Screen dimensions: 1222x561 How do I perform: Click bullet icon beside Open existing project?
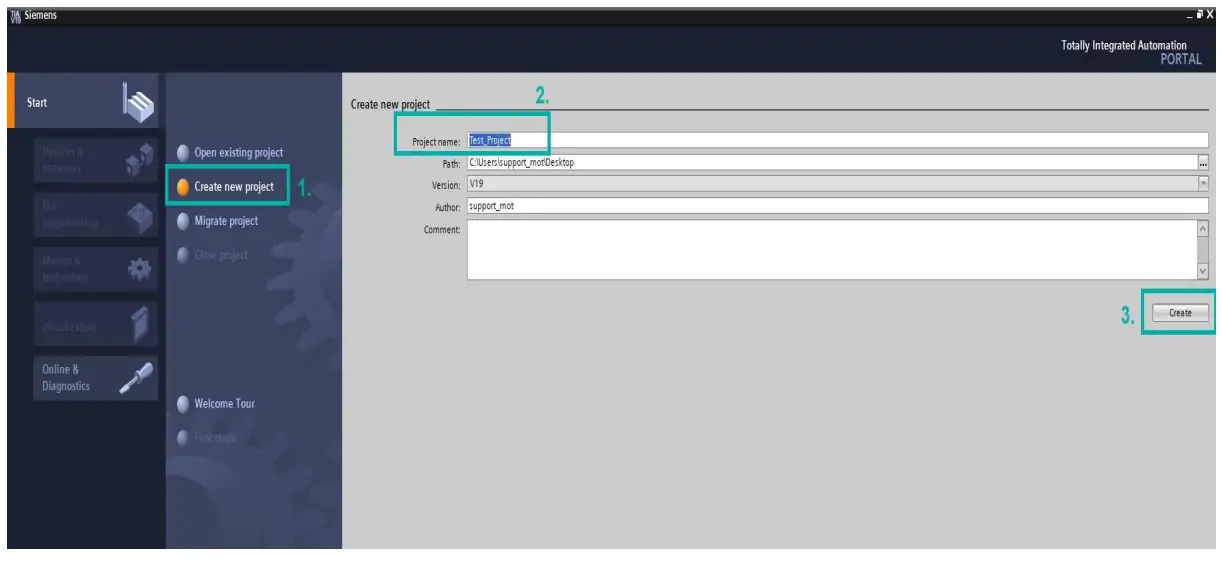click(183, 153)
